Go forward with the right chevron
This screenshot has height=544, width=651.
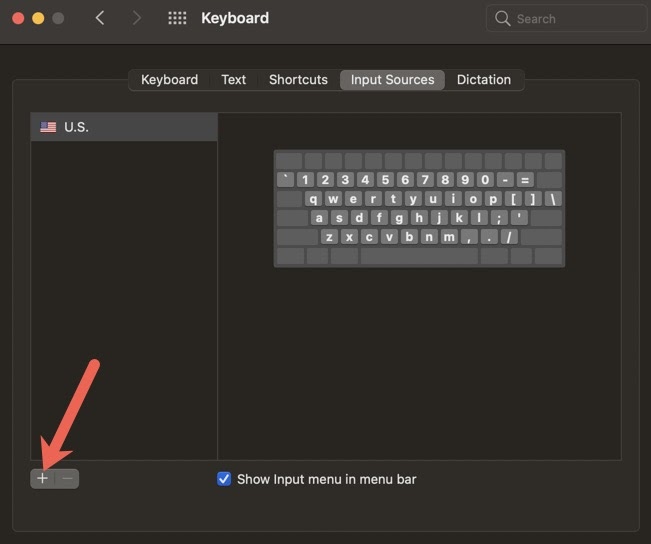pos(137,18)
